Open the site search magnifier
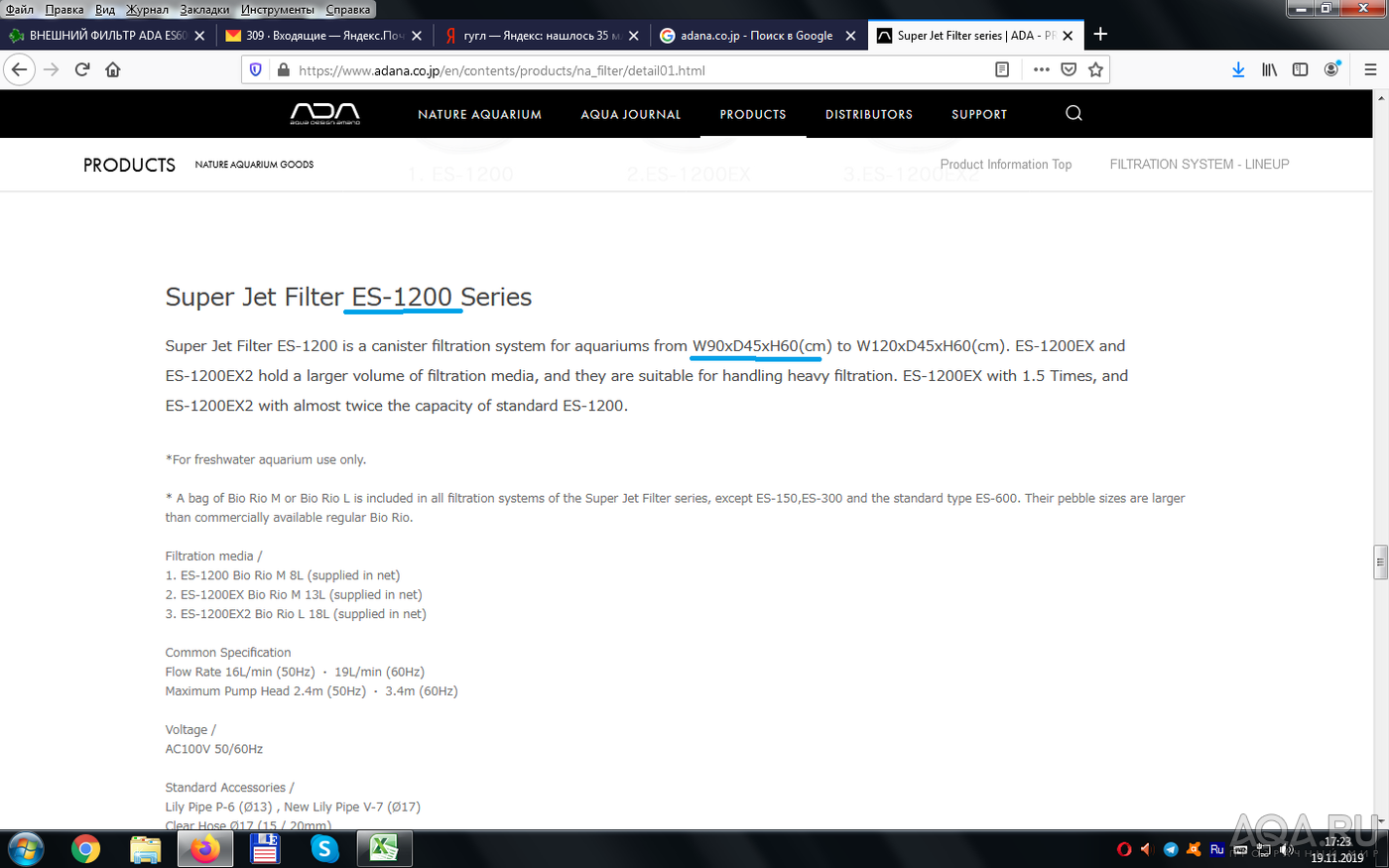1389x868 pixels. 1073,113
